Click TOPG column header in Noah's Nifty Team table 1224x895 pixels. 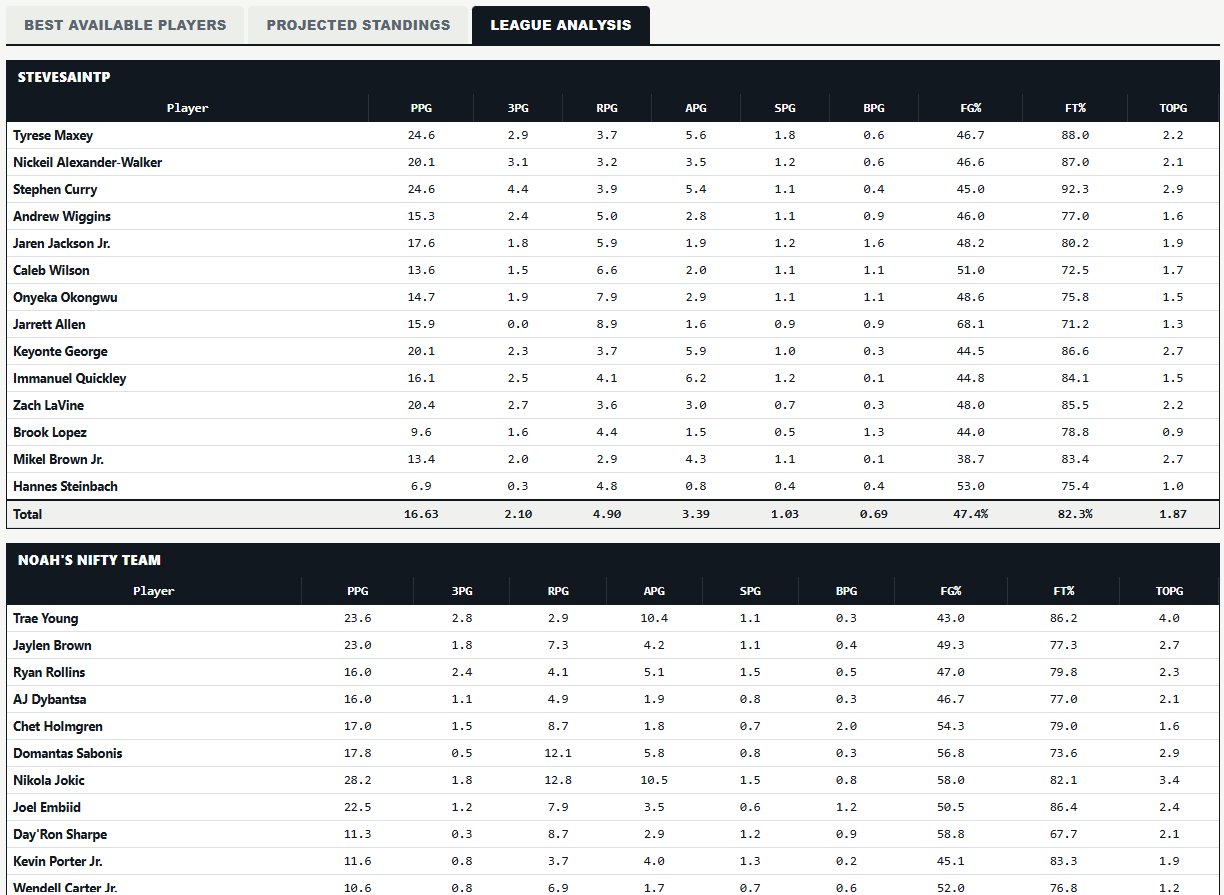click(1169, 591)
